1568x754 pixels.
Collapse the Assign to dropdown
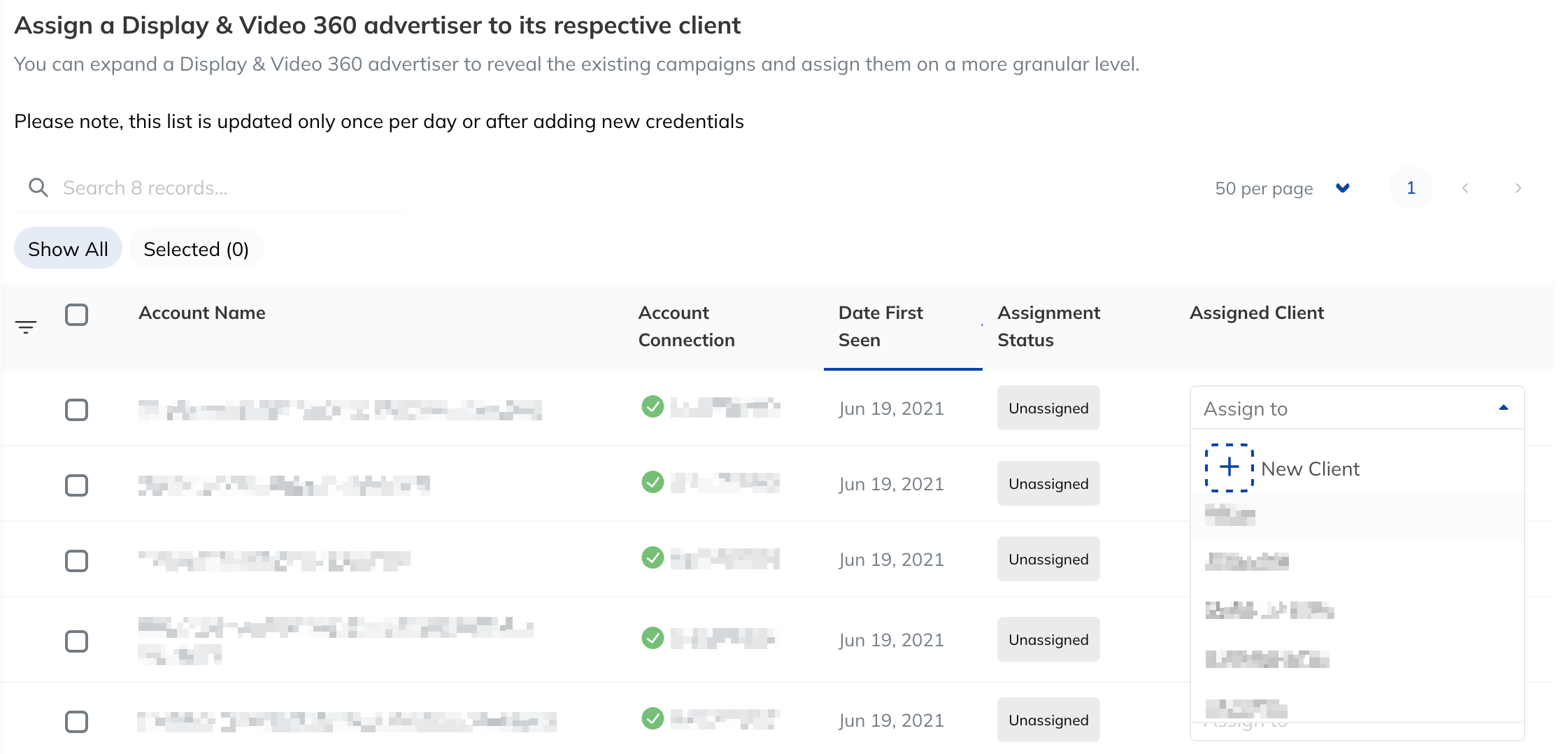(x=1357, y=408)
